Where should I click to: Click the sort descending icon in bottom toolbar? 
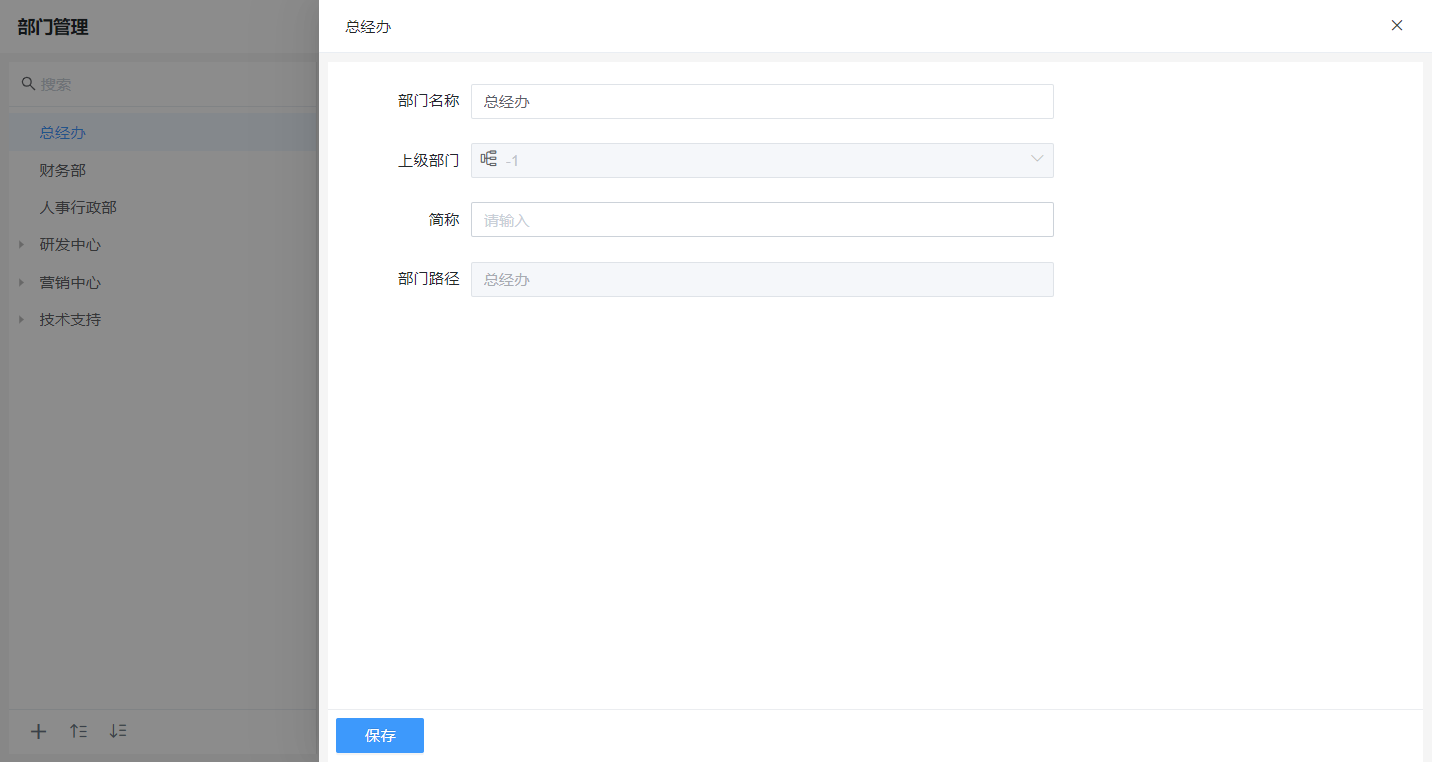[118, 731]
